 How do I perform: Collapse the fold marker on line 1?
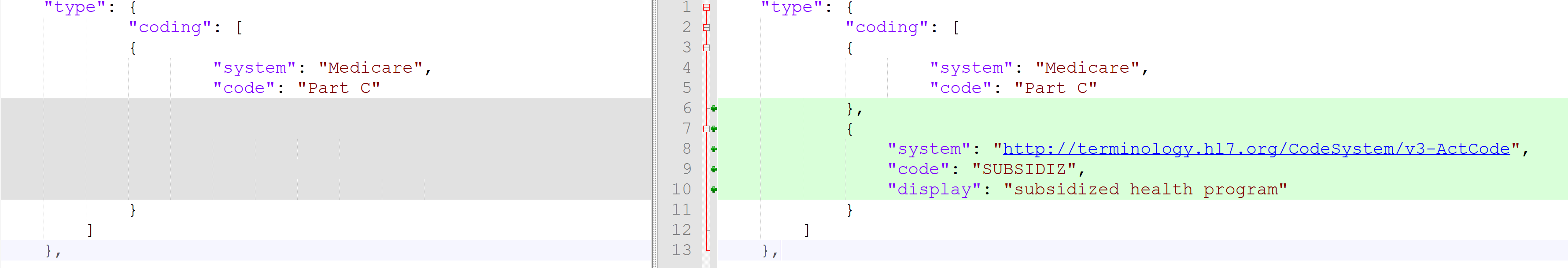point(706,7)
